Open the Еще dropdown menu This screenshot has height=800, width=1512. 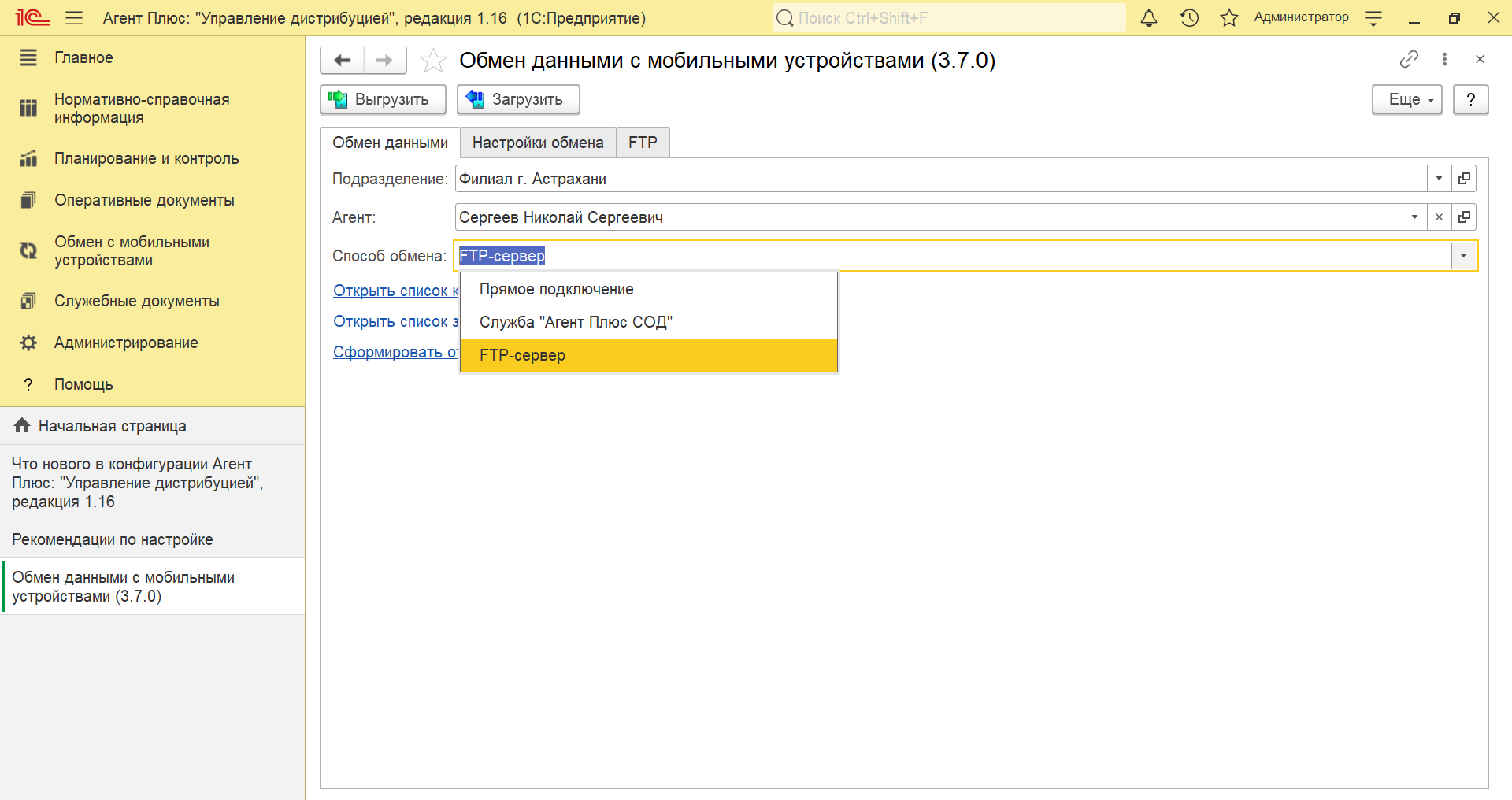tap(1407, 99)
